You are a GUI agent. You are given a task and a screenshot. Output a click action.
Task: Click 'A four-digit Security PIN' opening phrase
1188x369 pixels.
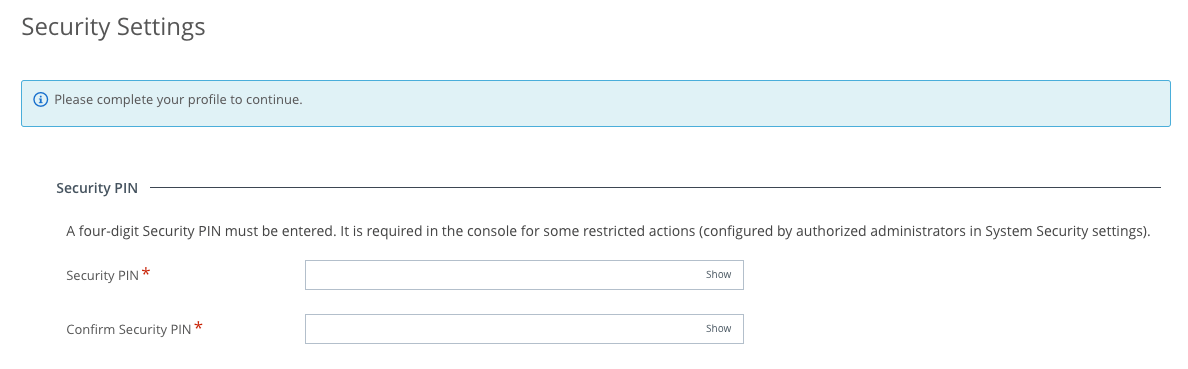pyautogui.click(x=142, y=232)
